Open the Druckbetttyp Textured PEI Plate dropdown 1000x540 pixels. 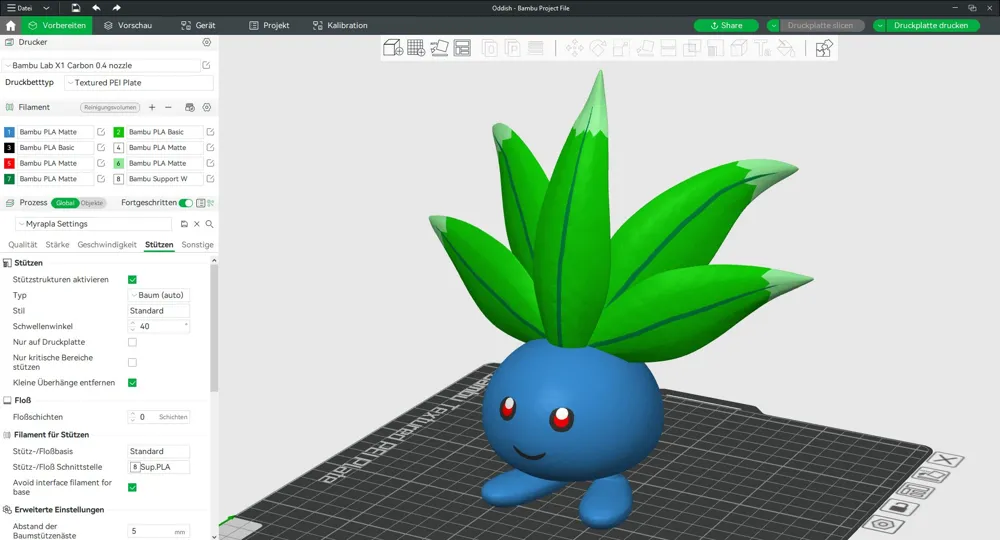(138, 83)
